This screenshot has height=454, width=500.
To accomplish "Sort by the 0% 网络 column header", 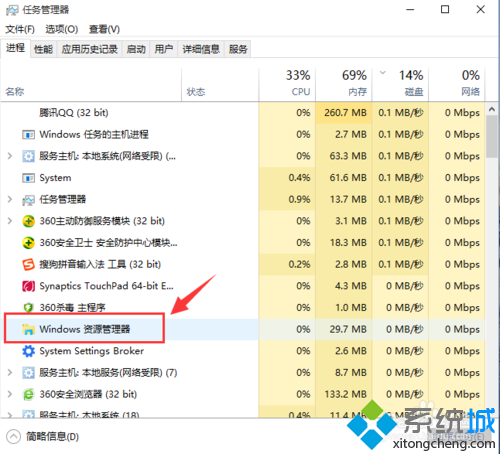I will tap(457, 85).
